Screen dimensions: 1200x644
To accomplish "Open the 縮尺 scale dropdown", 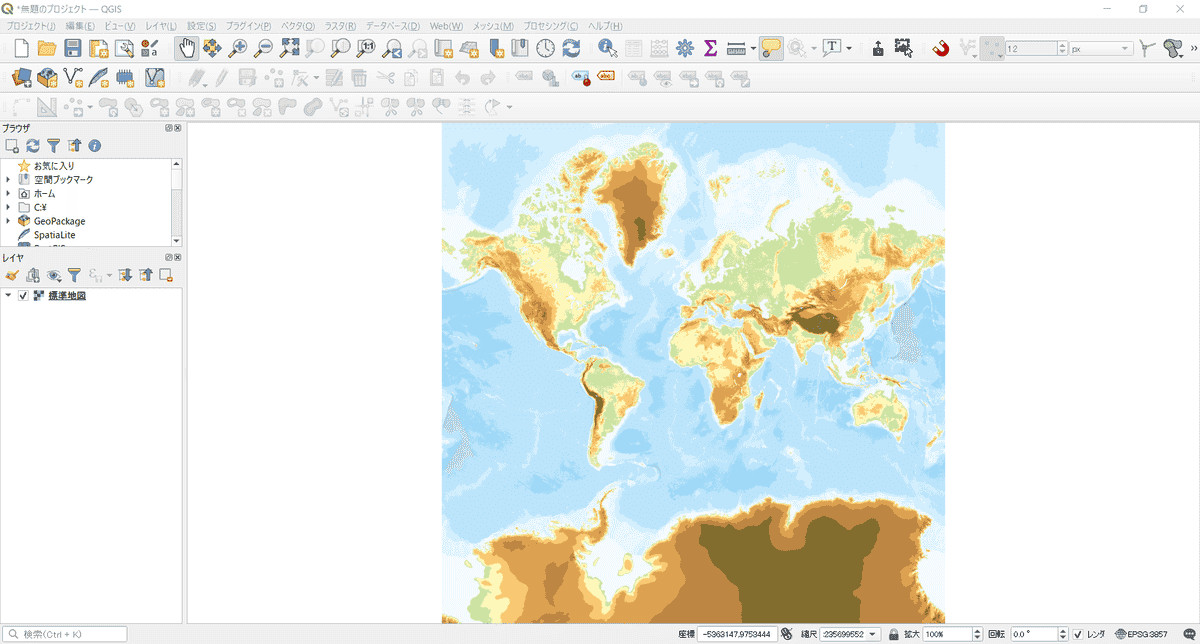I will click(x=874, y=634).
